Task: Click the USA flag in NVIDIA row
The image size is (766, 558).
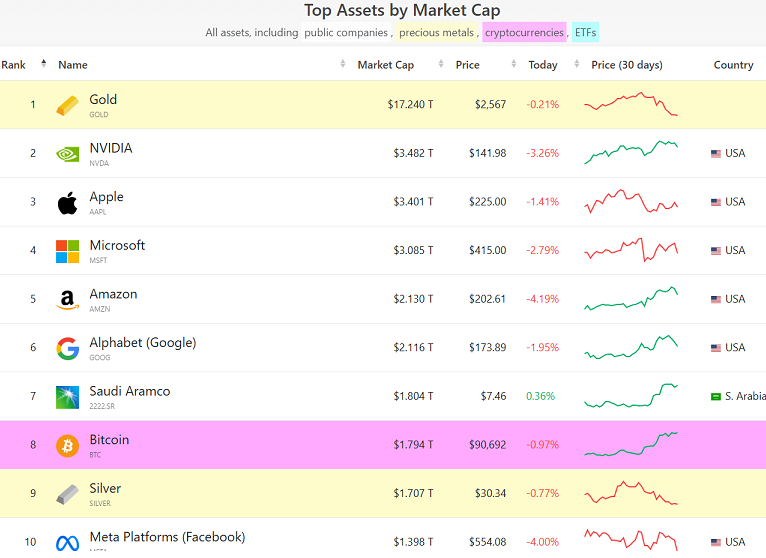Action: pos(716,153)
